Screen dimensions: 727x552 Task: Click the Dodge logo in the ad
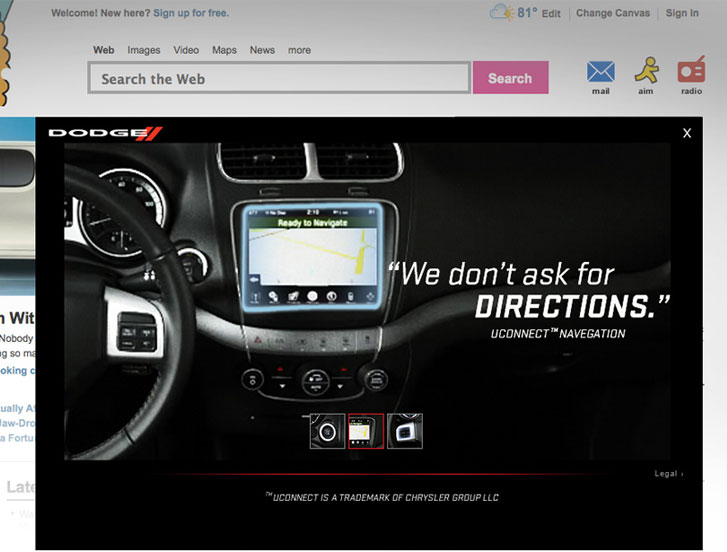click(x=105, y=133)
